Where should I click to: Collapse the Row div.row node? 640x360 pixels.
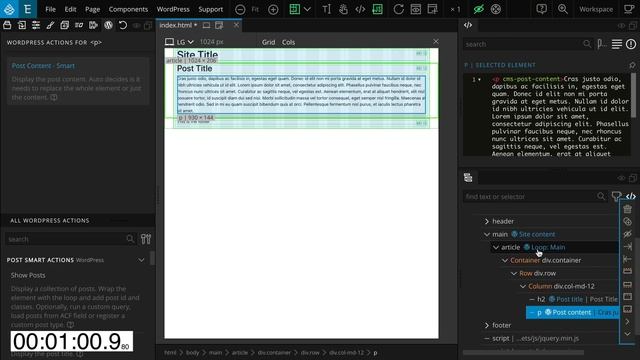point(514,273)
